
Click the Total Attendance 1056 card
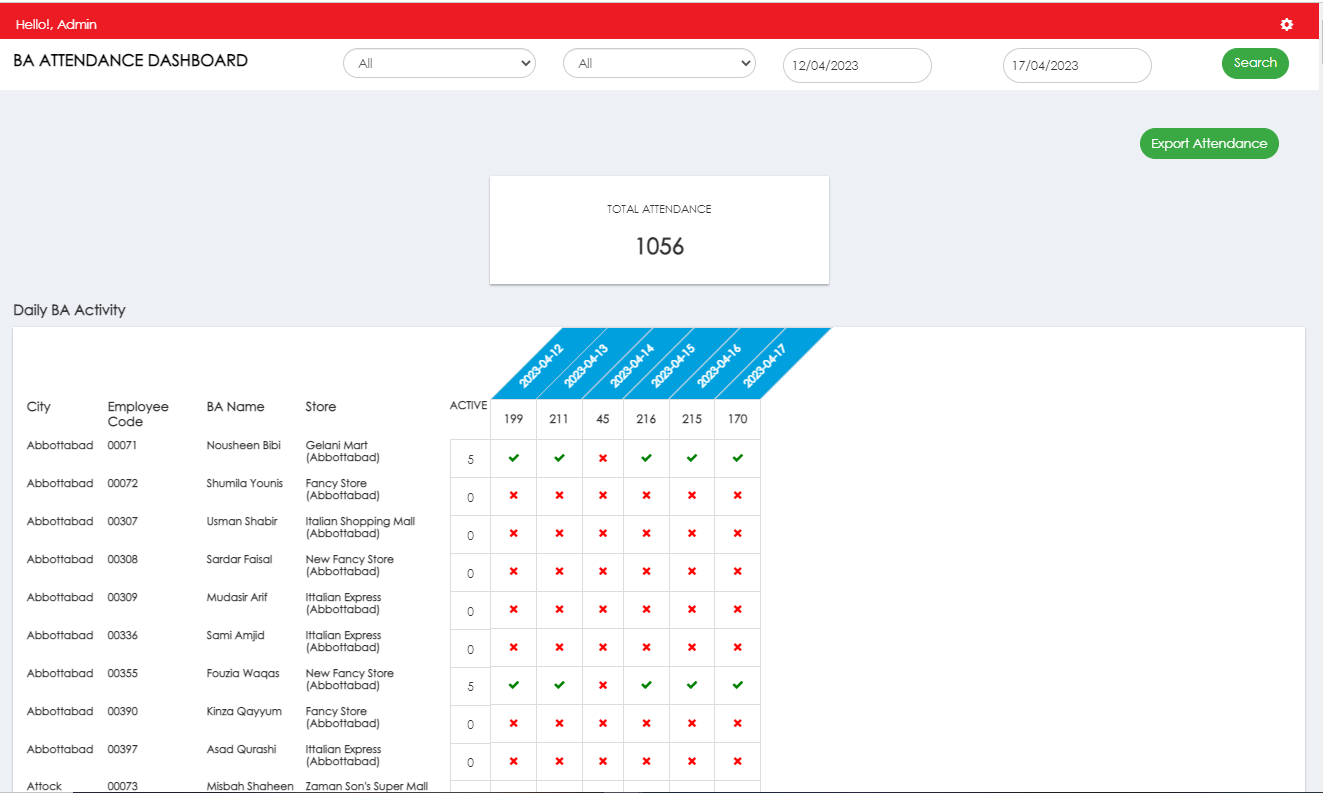tap(659, 230)
